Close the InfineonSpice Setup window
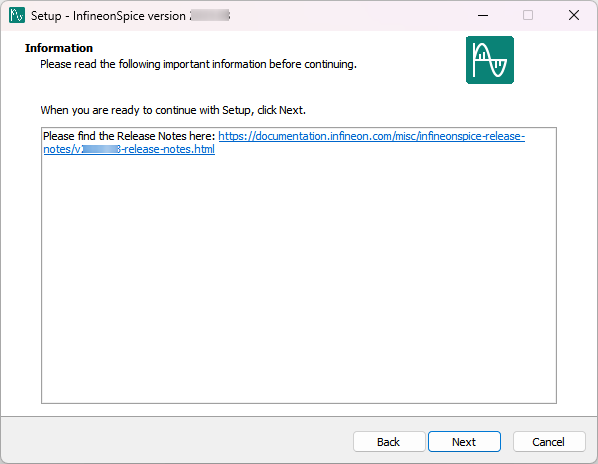598x464 pixels. pos(574,15)
